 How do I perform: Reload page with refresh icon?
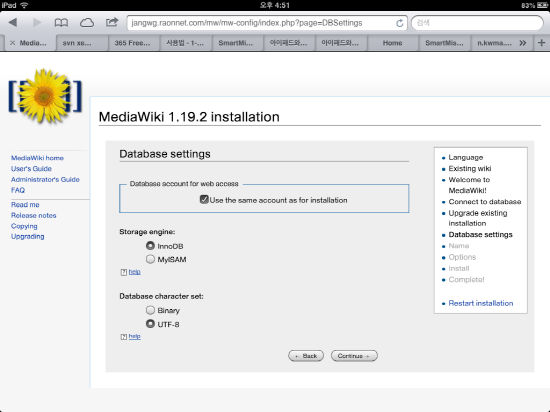[400, 23]
